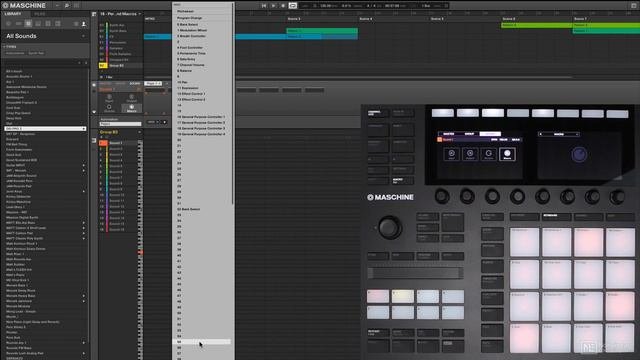Select the Sounds browser type icon
640x360 pixels.
[x=28, y=24]
